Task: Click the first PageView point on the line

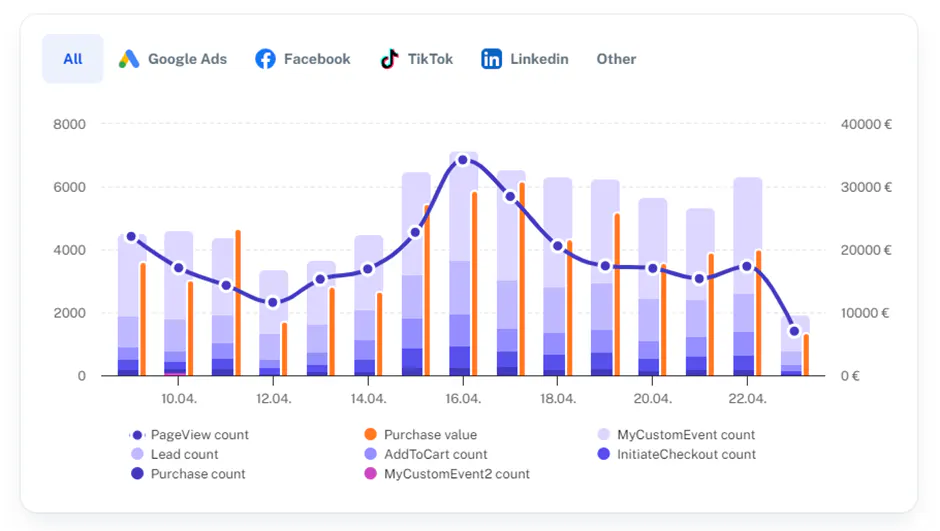Action: click(131, 237)
